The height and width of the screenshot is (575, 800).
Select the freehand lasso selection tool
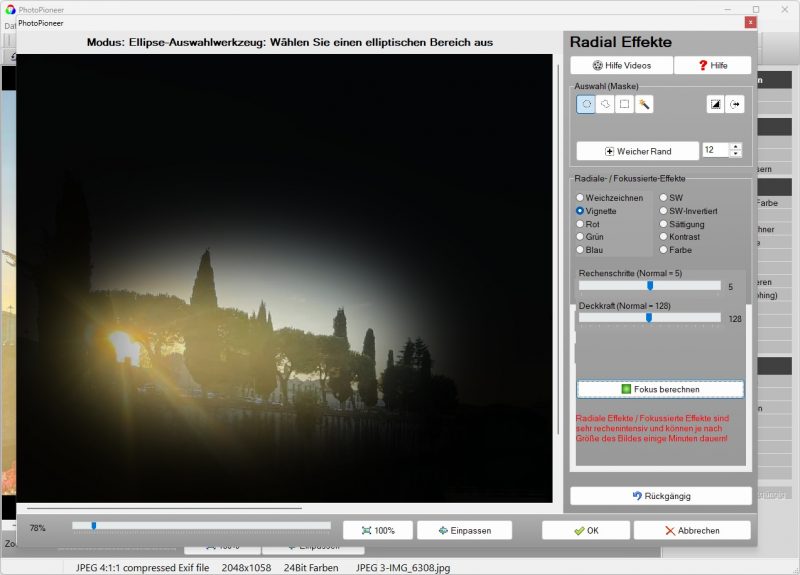pos(605,104)
